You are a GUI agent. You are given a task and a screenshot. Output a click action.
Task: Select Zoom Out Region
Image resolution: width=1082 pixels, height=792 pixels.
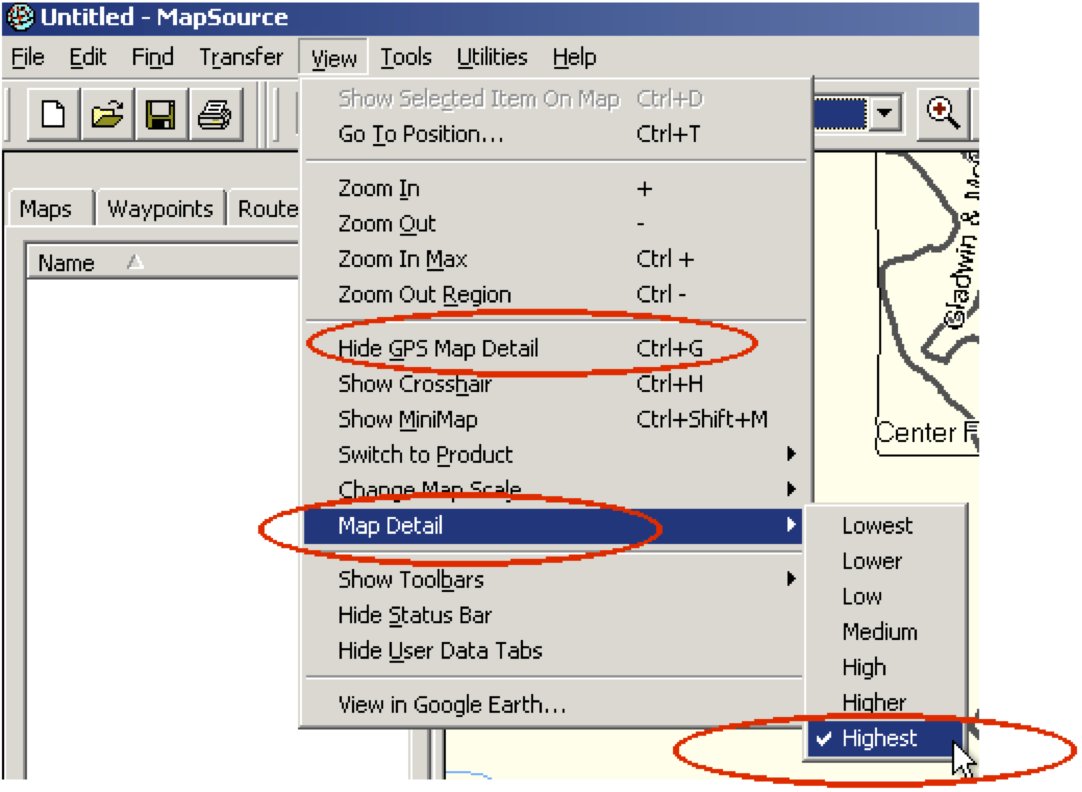[x=555, y=295]
